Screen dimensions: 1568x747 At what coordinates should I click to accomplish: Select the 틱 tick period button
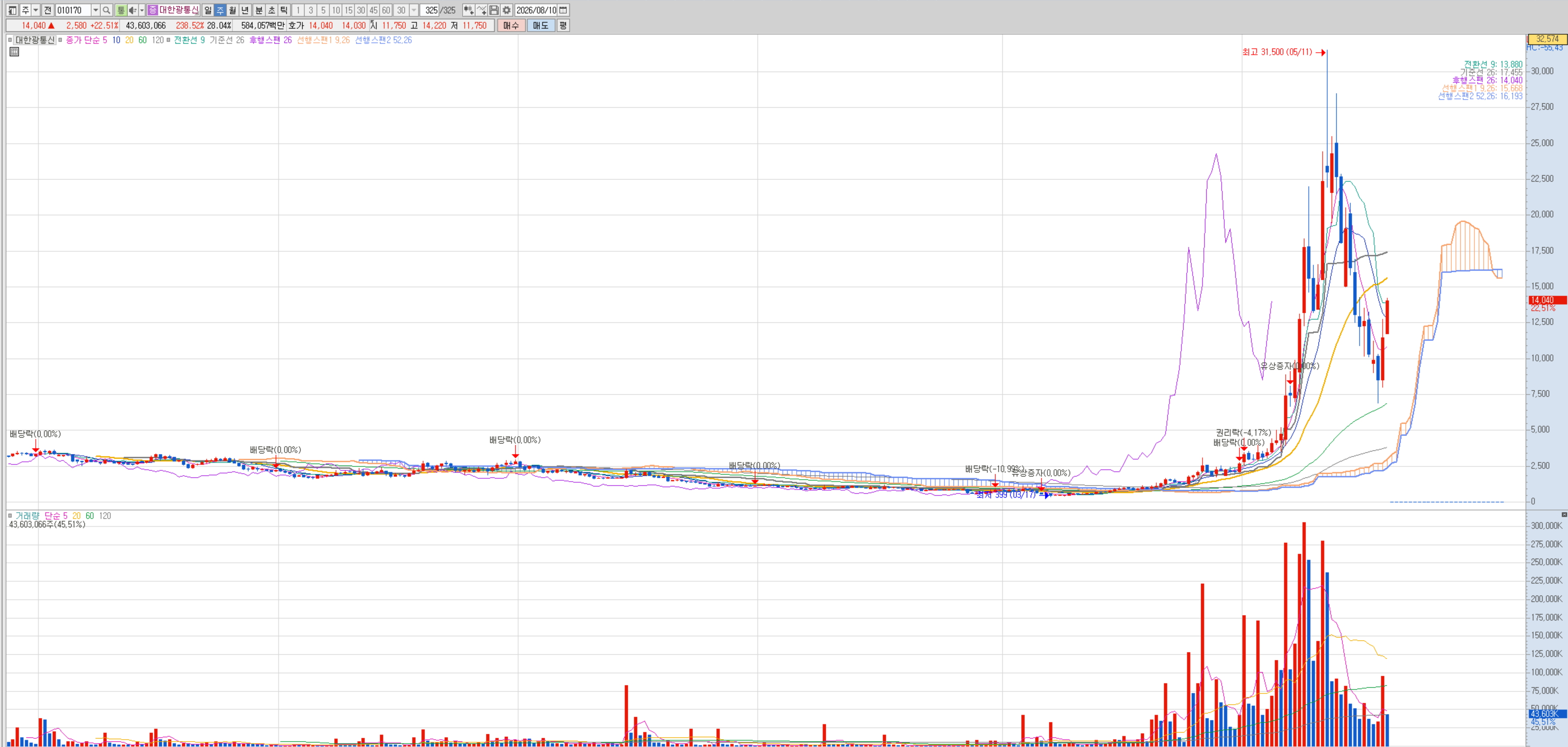point(284,11)
